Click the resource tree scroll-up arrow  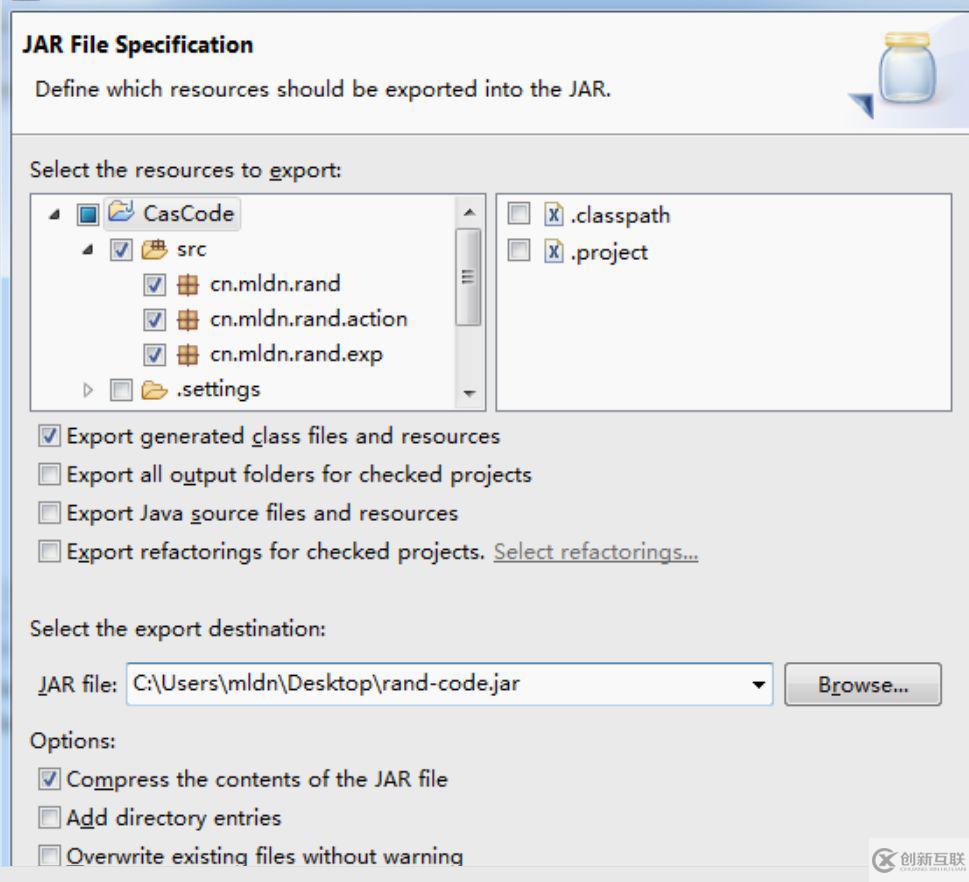(470, 213)
